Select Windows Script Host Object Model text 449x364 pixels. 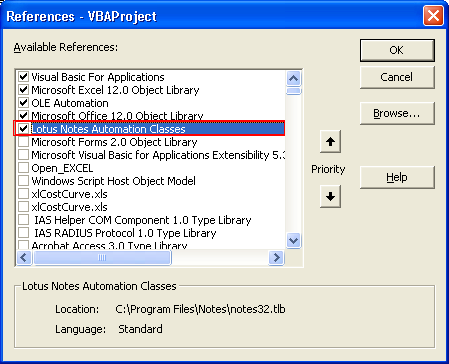[113, 181]
